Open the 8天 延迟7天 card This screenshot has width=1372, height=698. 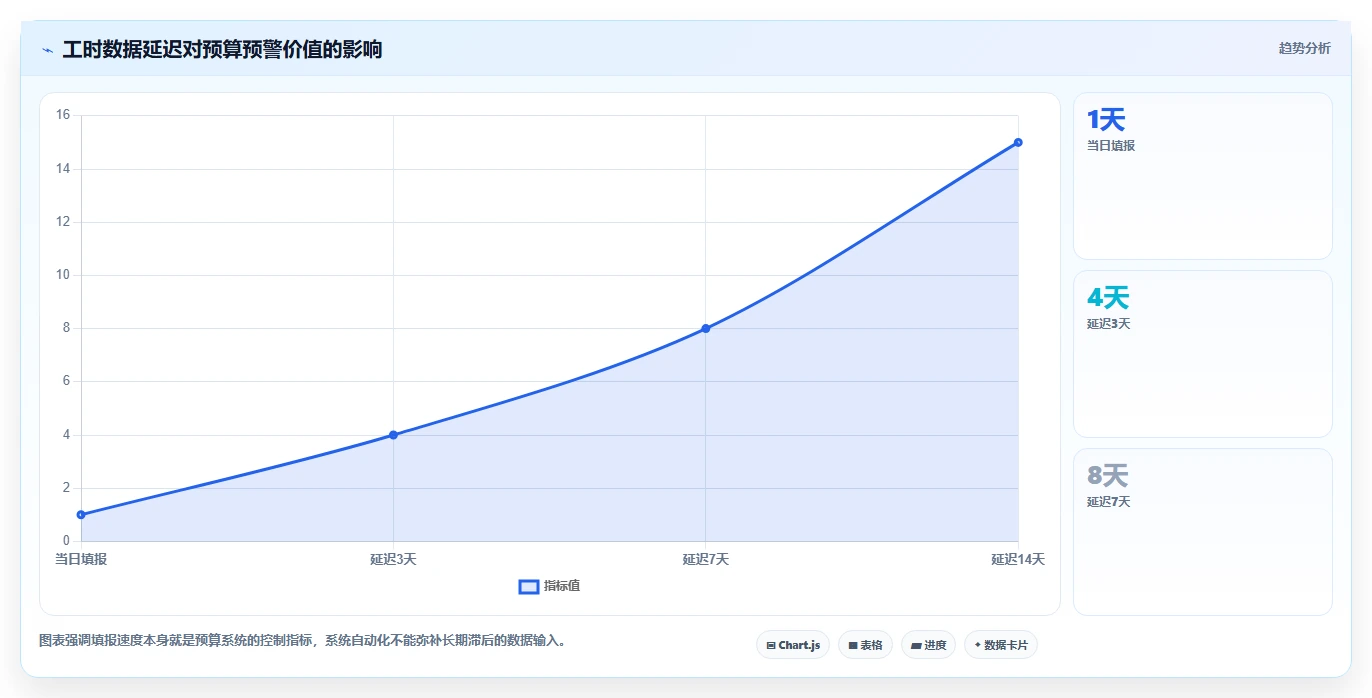click(1203, 532)
